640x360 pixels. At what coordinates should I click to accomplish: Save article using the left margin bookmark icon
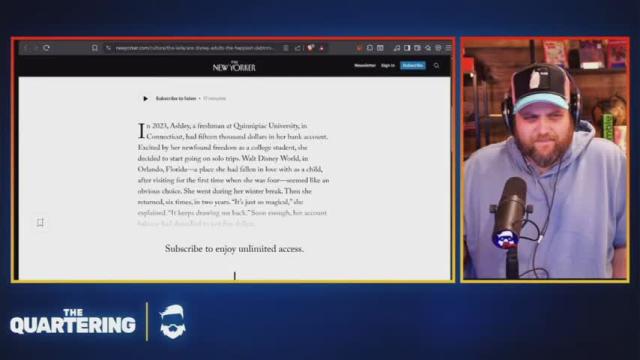(x=40, y=222)
